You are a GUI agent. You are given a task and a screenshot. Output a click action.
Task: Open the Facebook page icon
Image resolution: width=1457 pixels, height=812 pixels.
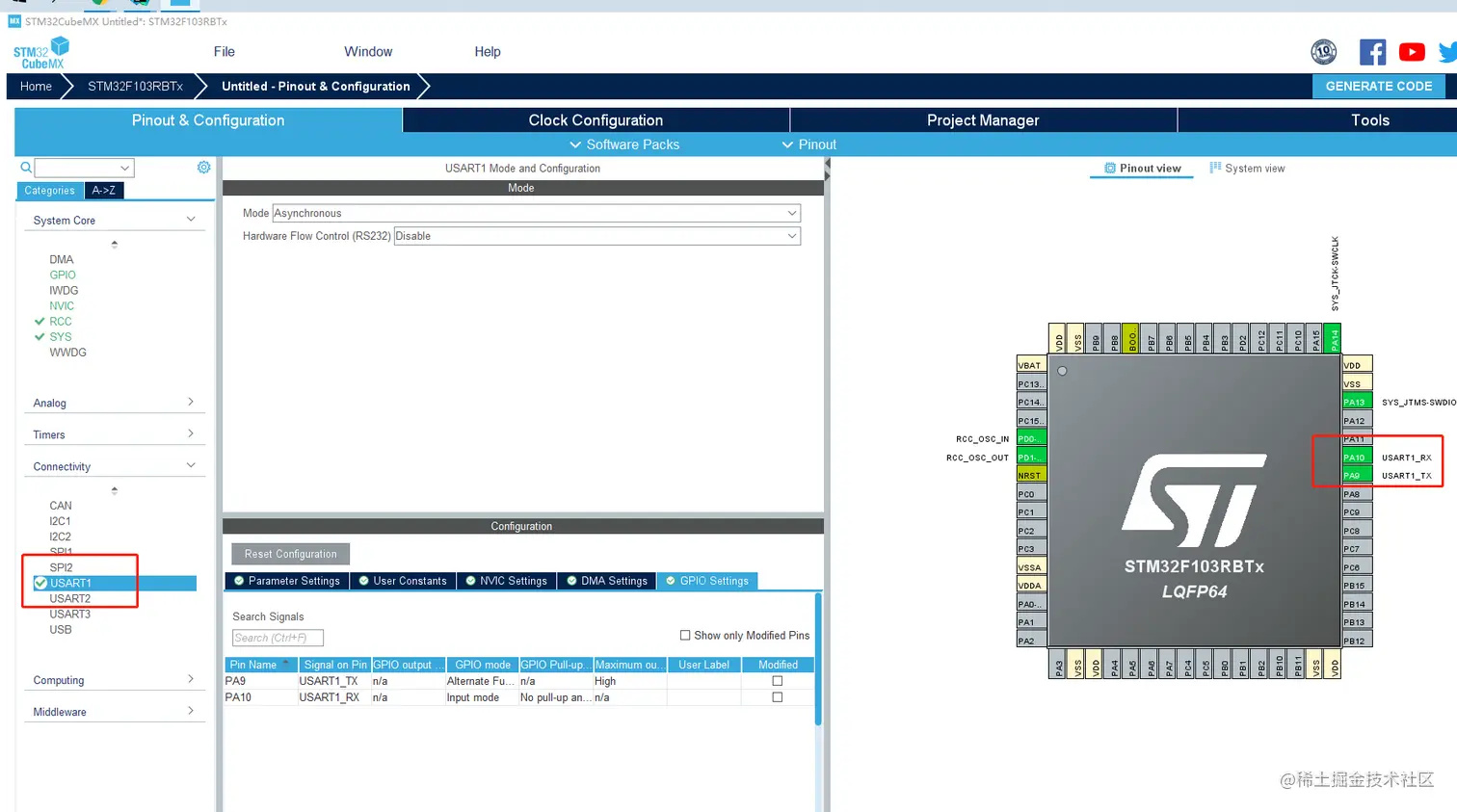point(1372,52)
